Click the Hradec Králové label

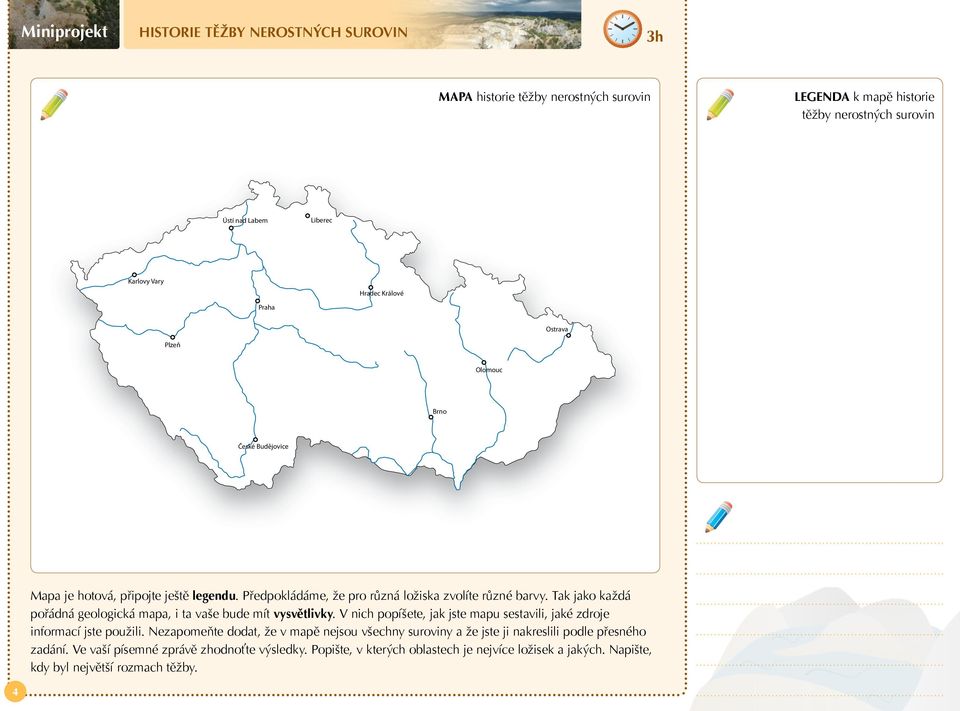pyautogui.click(x=381, y=293)
